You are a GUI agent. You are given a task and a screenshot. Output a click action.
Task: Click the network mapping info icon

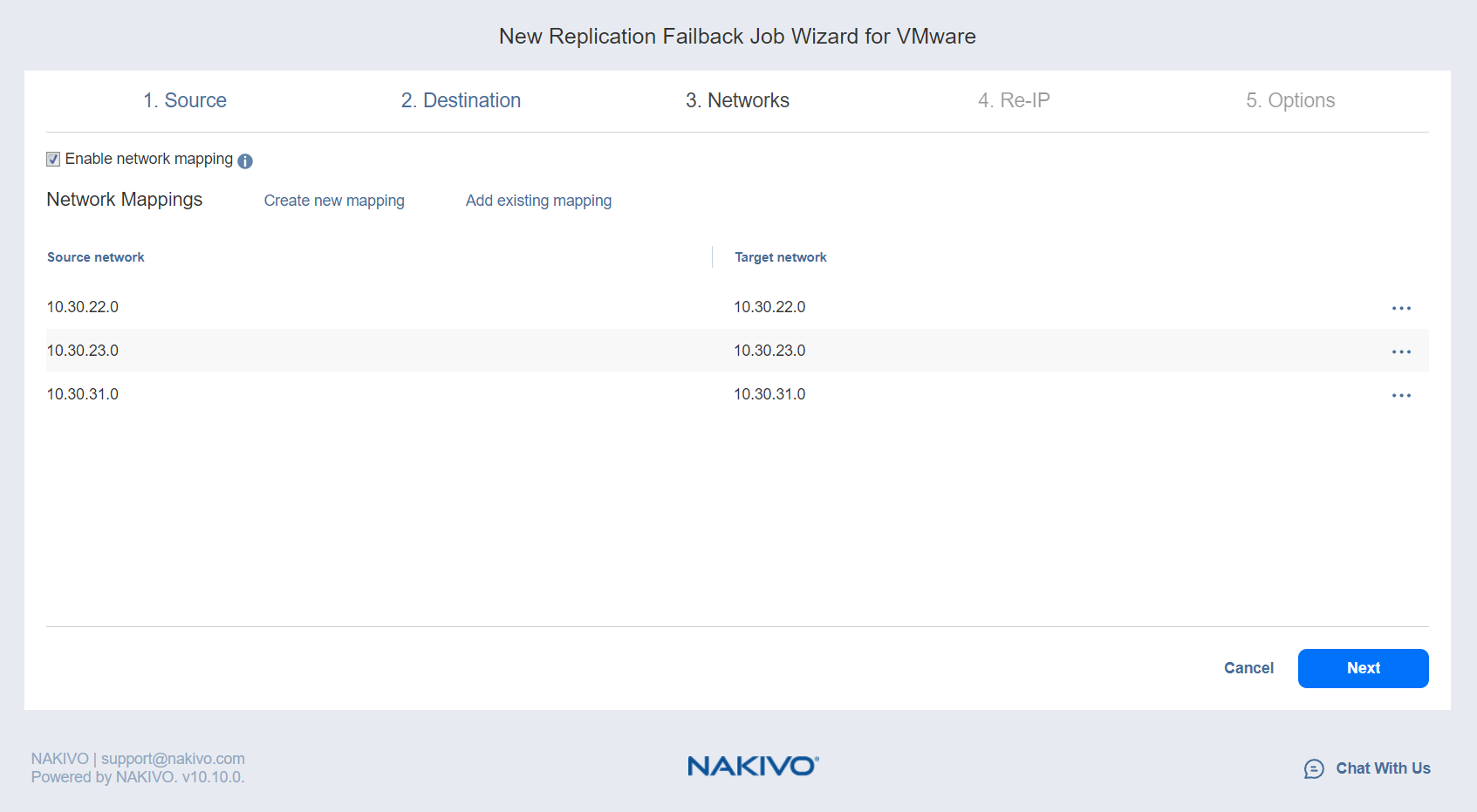(245, 160)
